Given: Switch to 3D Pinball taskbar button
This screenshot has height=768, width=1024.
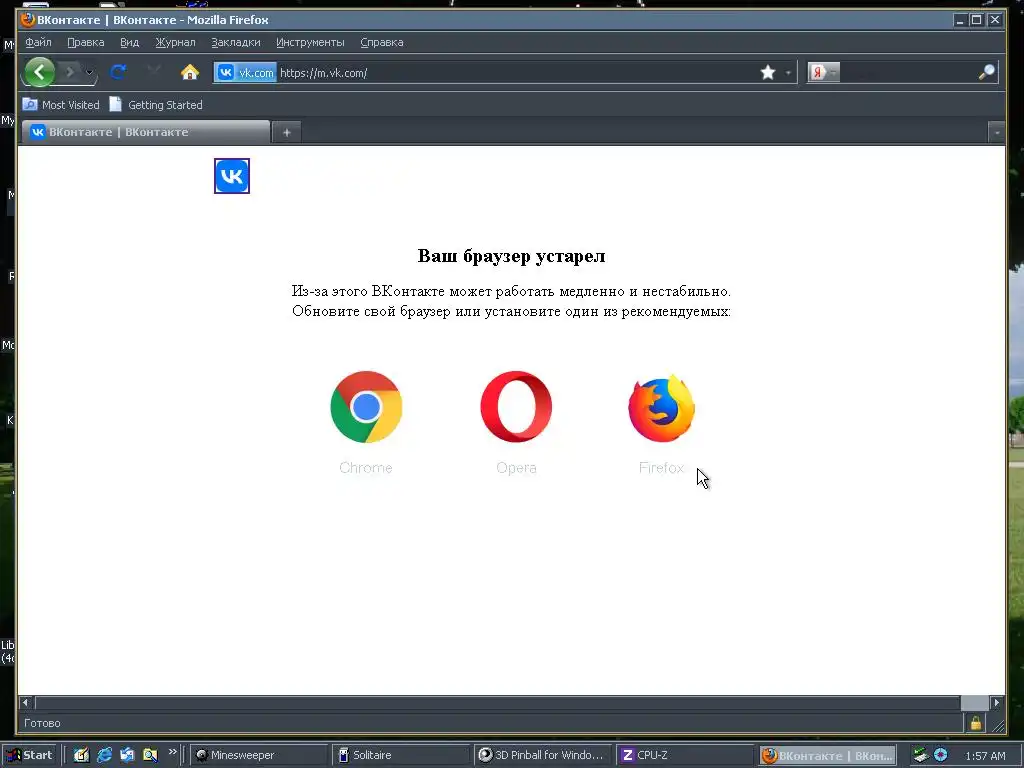Looking at the screenshot, I should click(x=542, y=755).
